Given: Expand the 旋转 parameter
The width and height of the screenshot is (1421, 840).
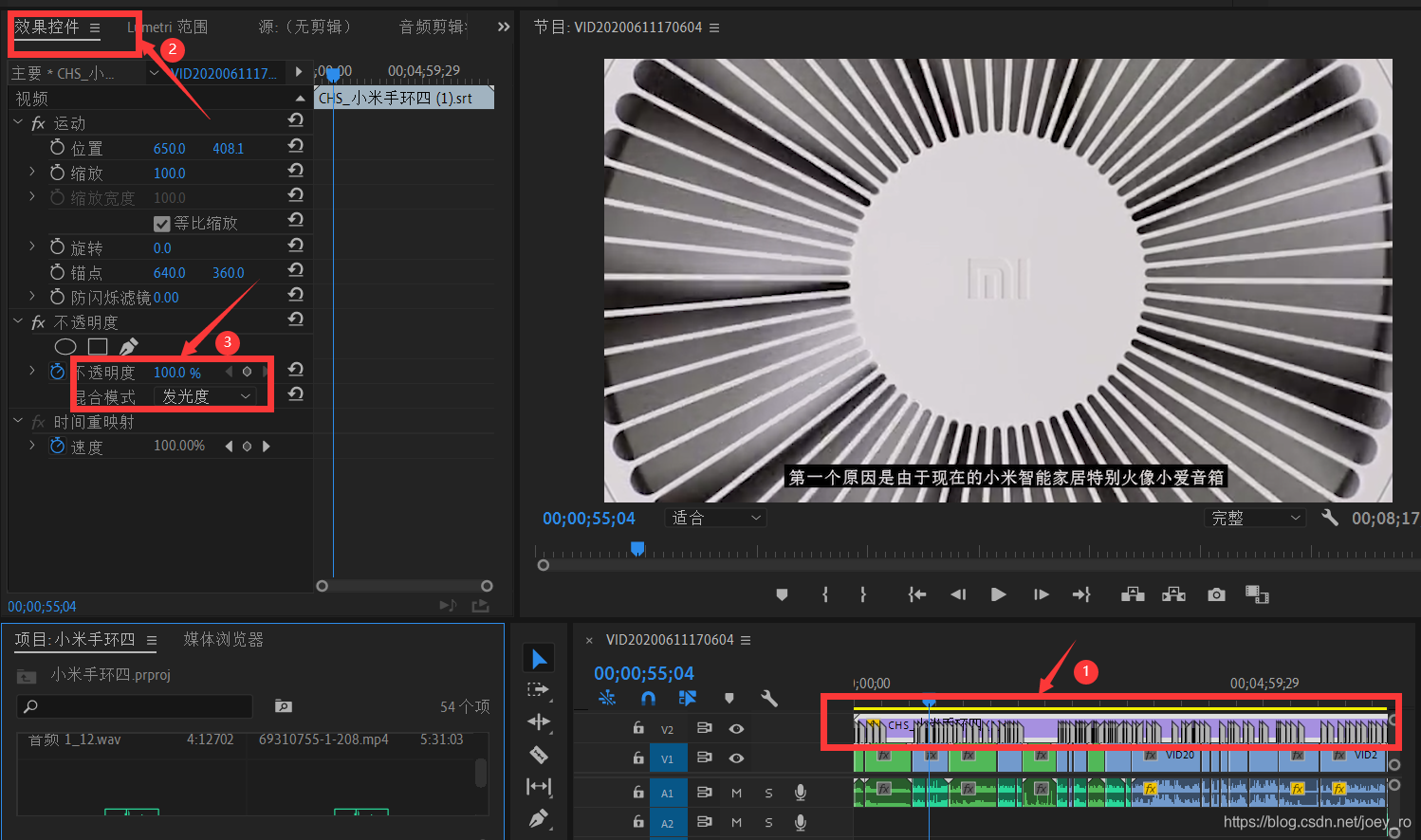Looking at the screenshot, I should [32, 246].
